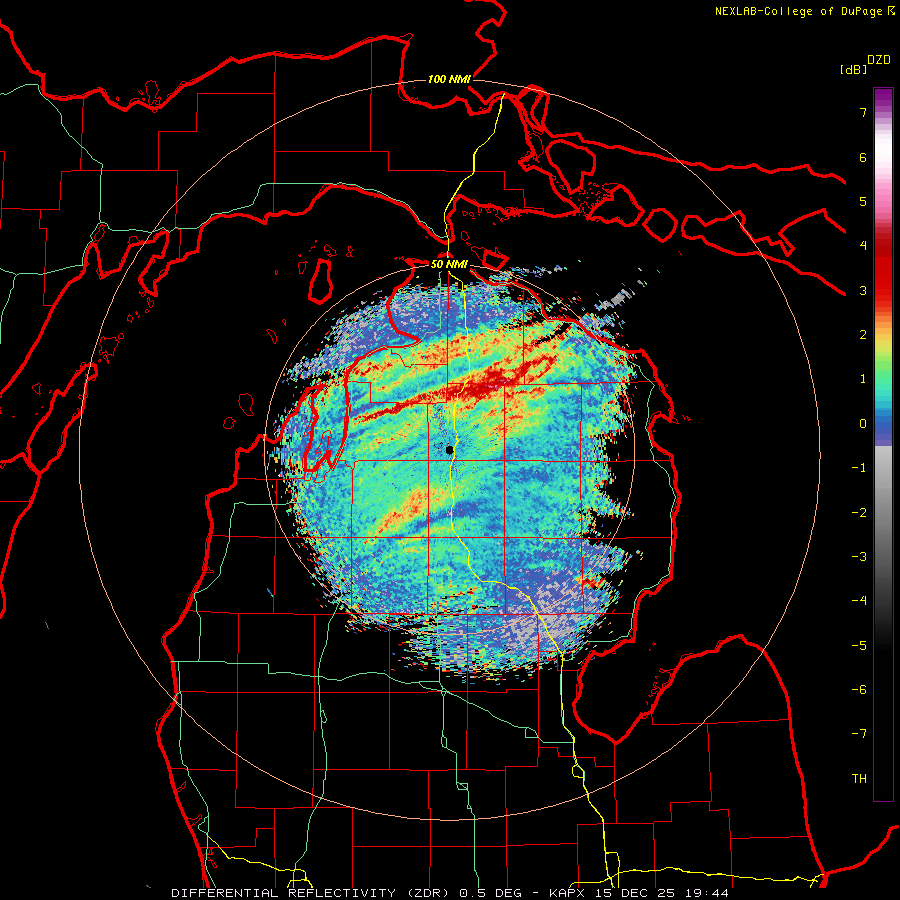Click the DZD legend title
Viewport: 900px width, 900px height.
tap(879, 60)
